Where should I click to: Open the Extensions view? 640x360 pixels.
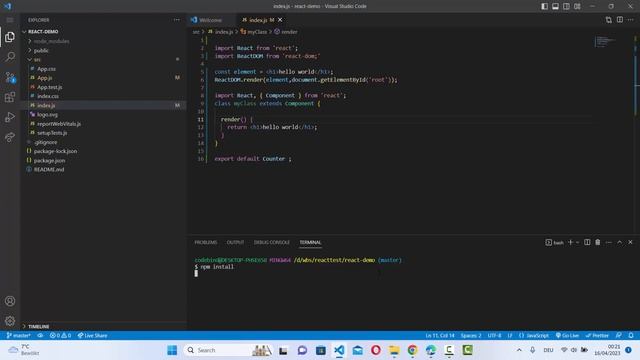tap(10, 97)
